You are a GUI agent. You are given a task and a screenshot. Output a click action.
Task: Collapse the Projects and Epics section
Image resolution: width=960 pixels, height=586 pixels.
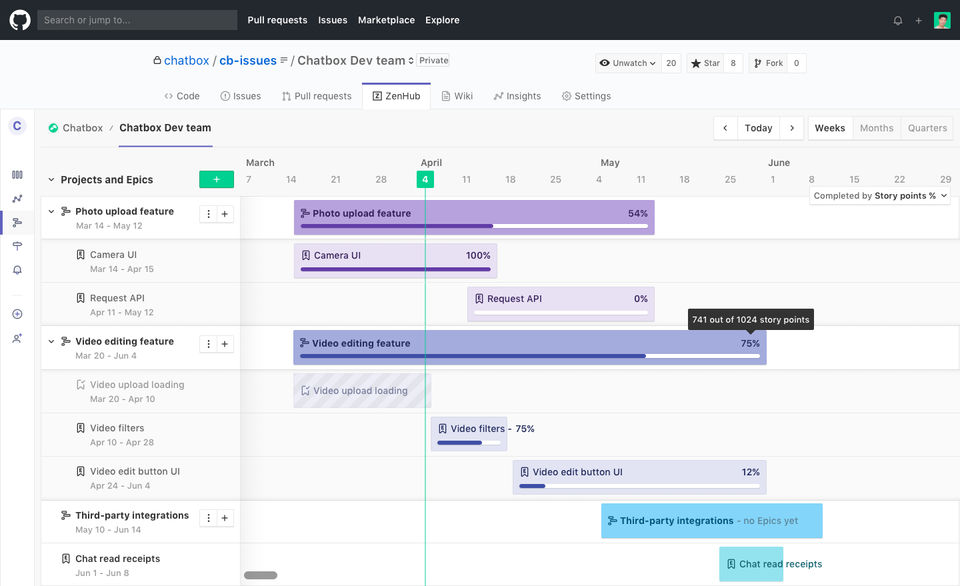(x=51, y=180)
